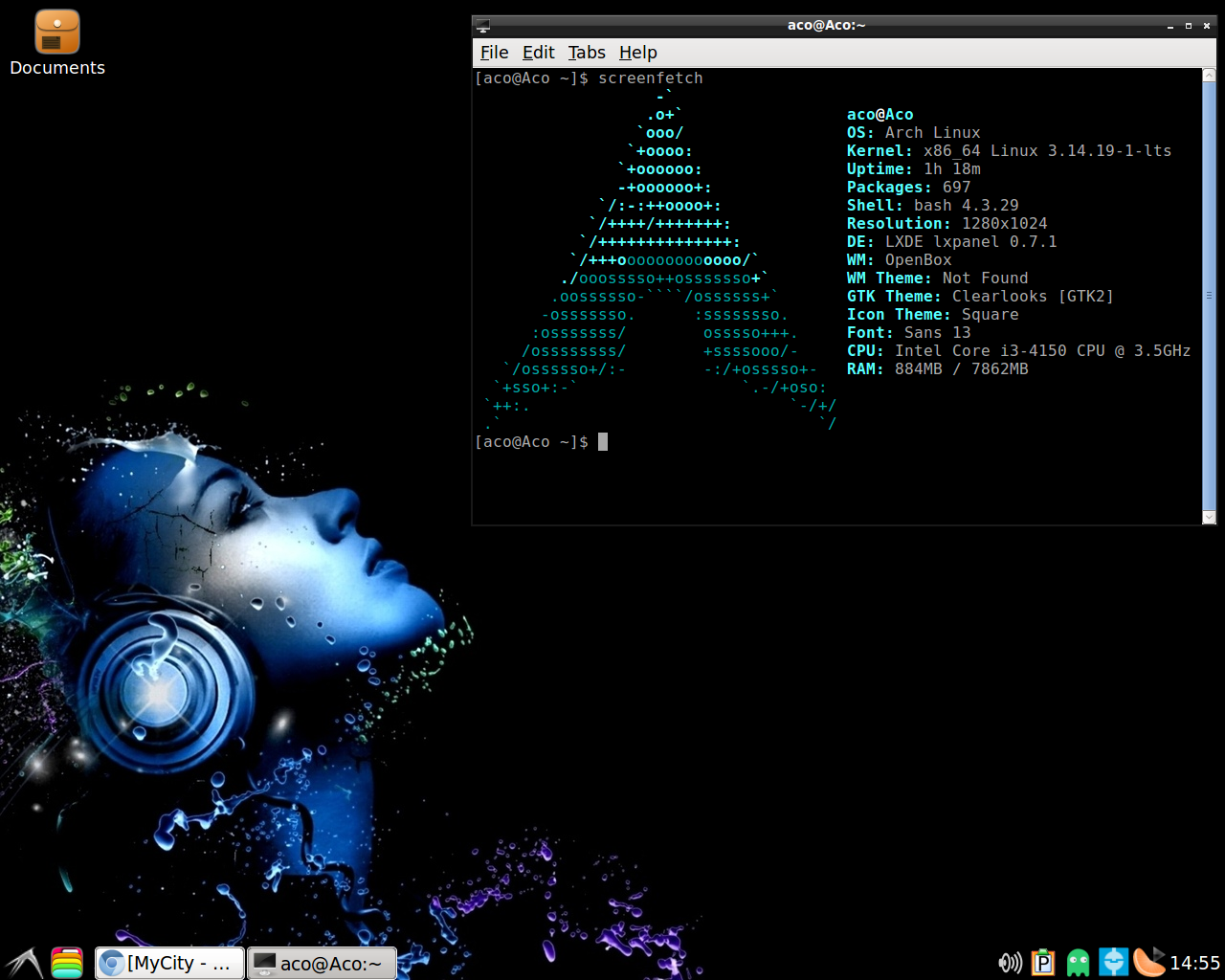Click the terminal scrollbar down arrow

click(1209, 517)
